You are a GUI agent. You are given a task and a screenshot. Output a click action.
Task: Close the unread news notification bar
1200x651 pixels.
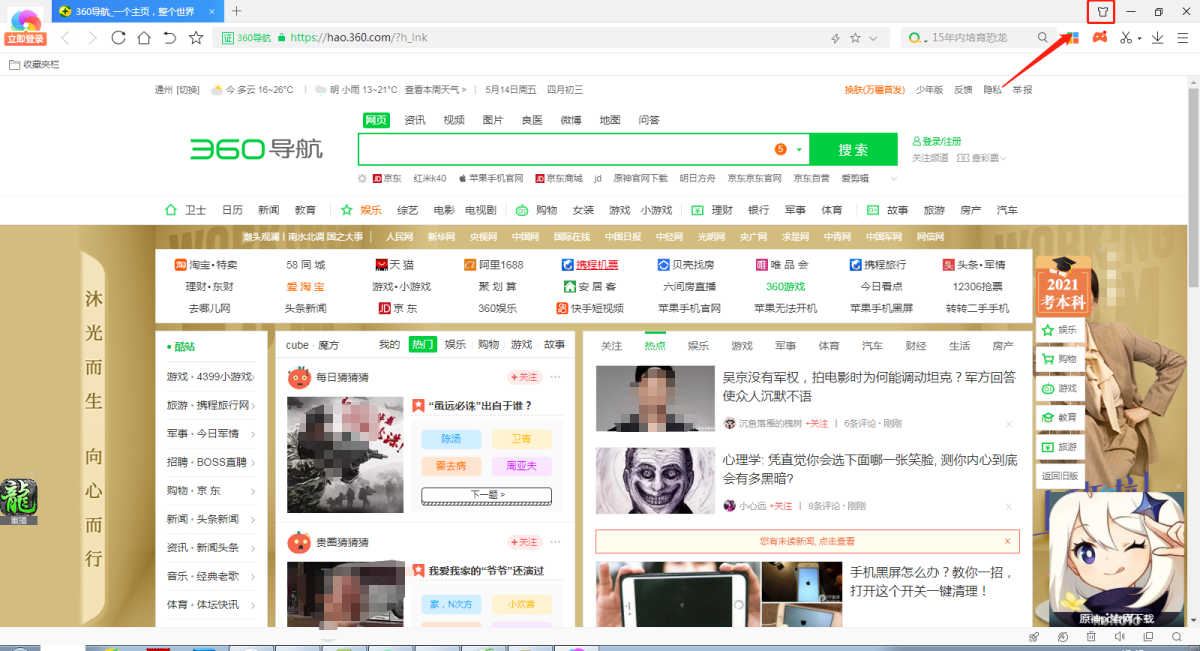tap(1007, 541)
